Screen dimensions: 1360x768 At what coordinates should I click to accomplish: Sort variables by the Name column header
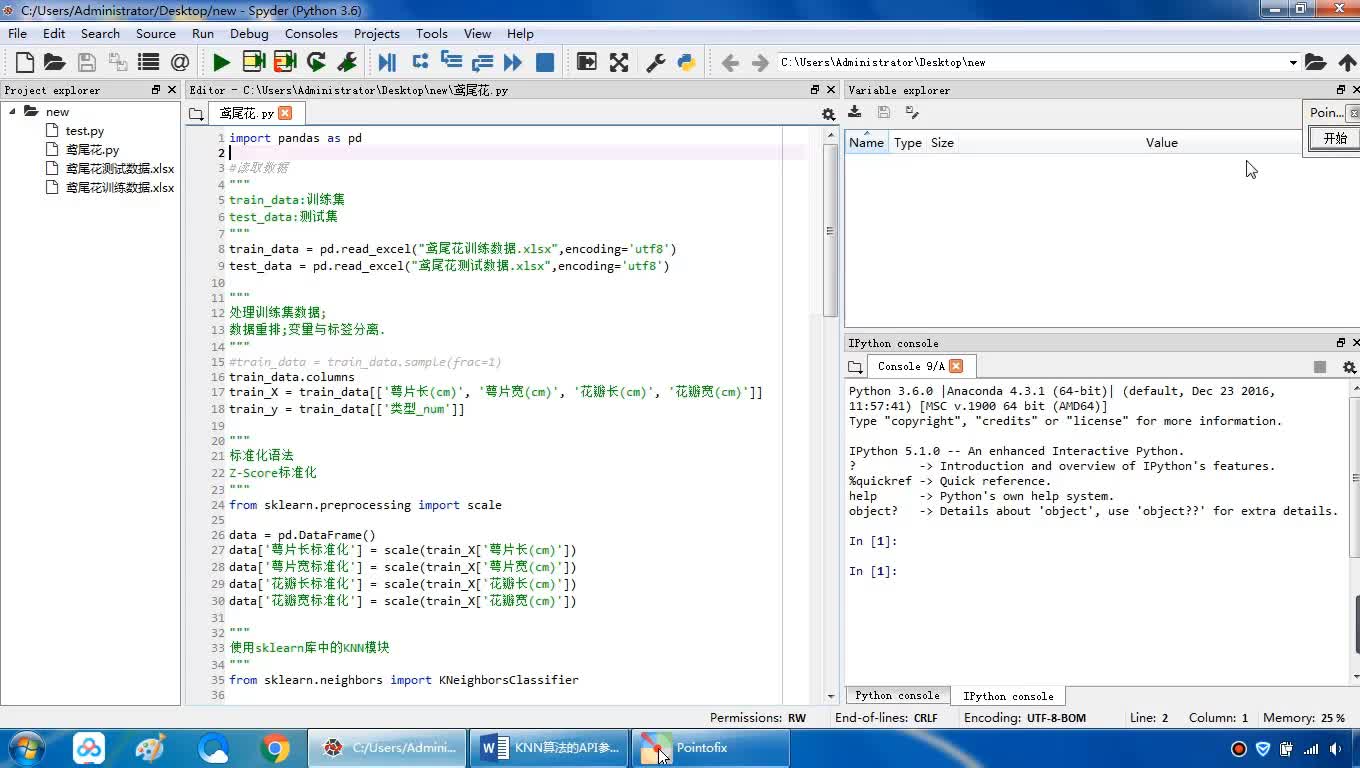point(866,143)
